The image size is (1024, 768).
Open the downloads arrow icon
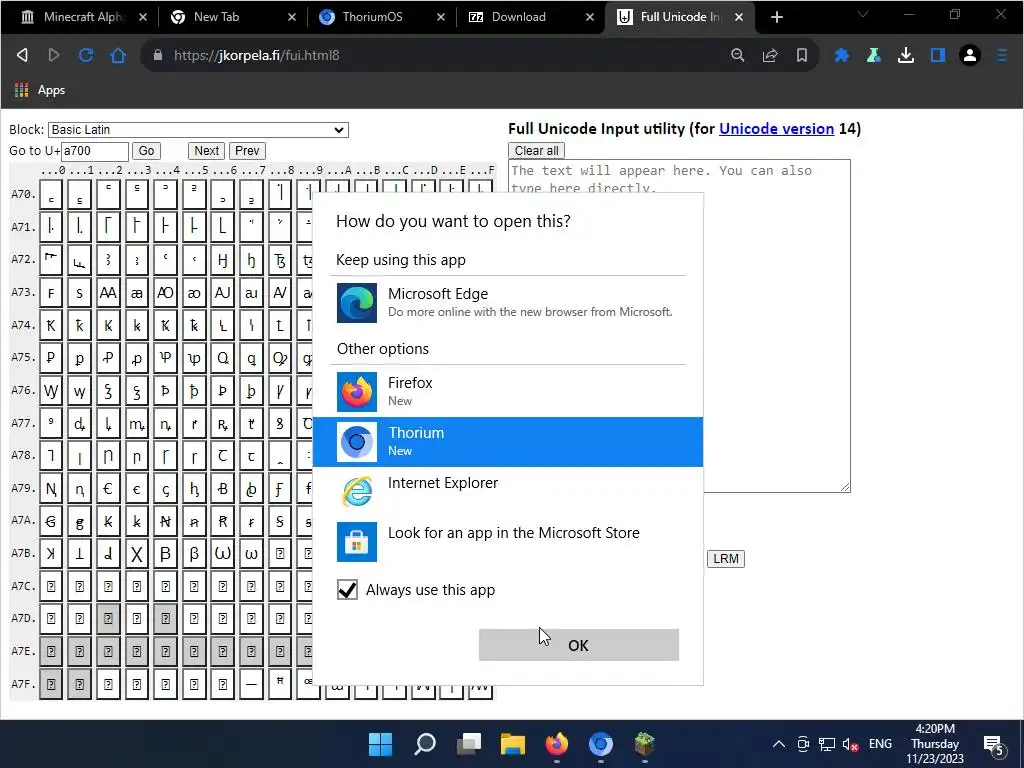[x=906, y=56]
